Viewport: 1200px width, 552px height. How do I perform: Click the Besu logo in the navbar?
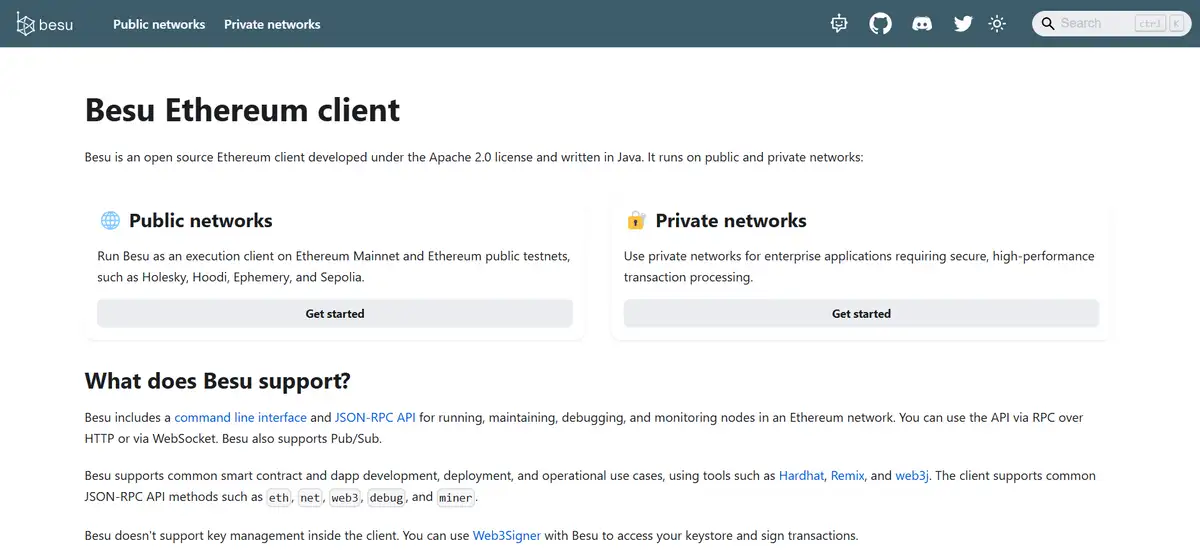(x=45, y=24)
